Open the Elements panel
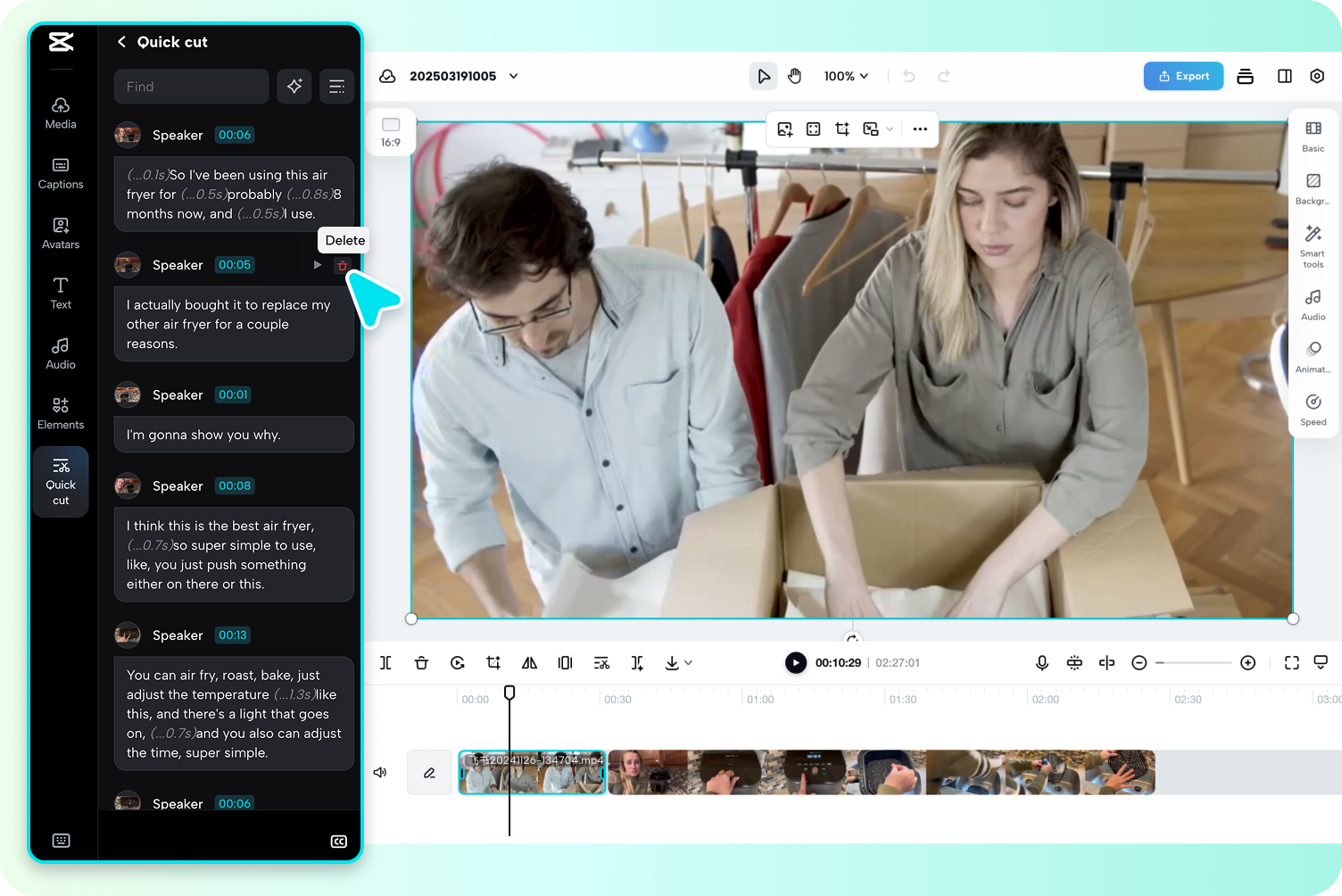Screen dimensions: 1342x896 (61, 413)
